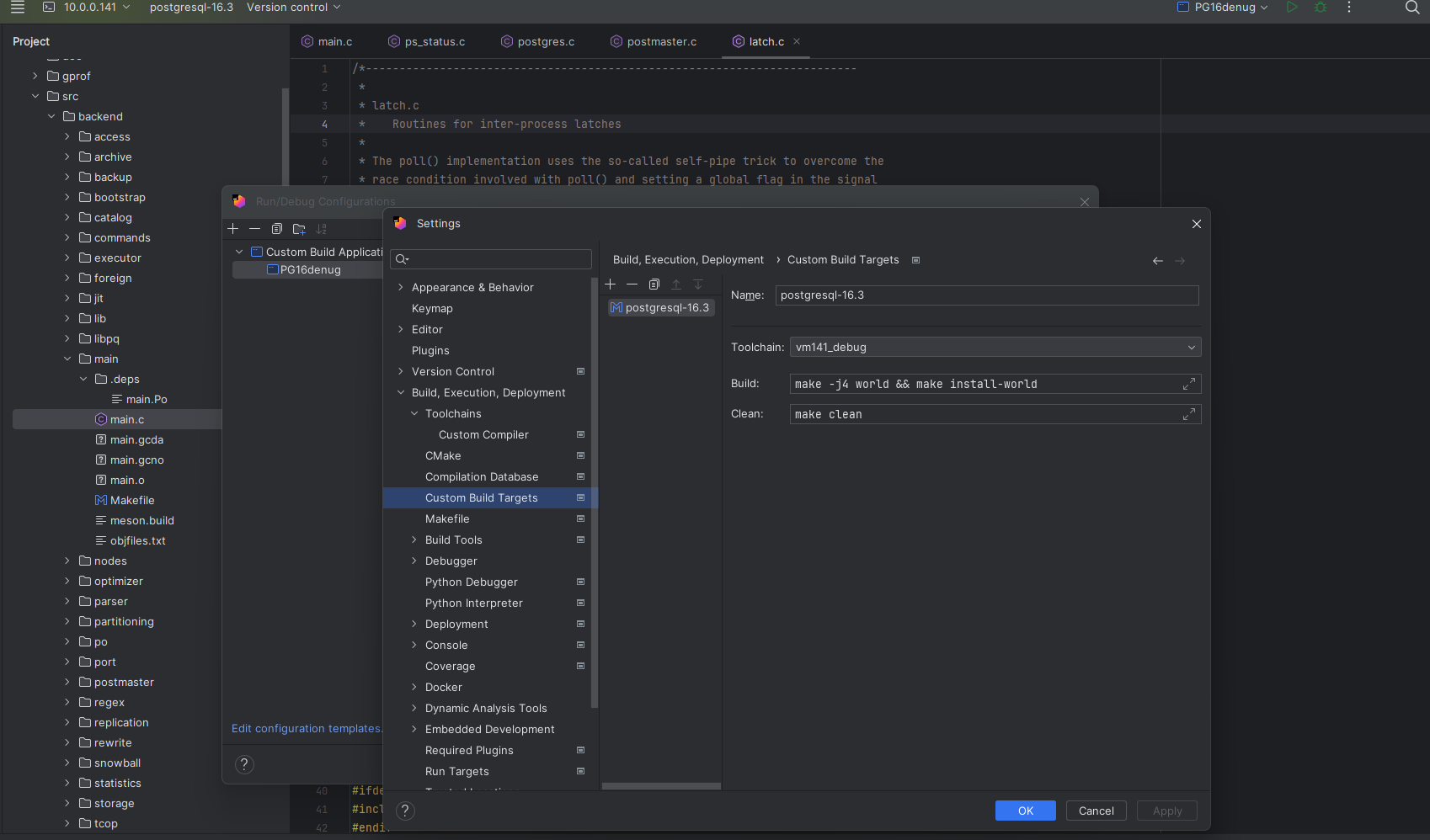Click the Settings tree vertical scrollbar
This screenshot has height=840, width=1430.
click(595, 492)
